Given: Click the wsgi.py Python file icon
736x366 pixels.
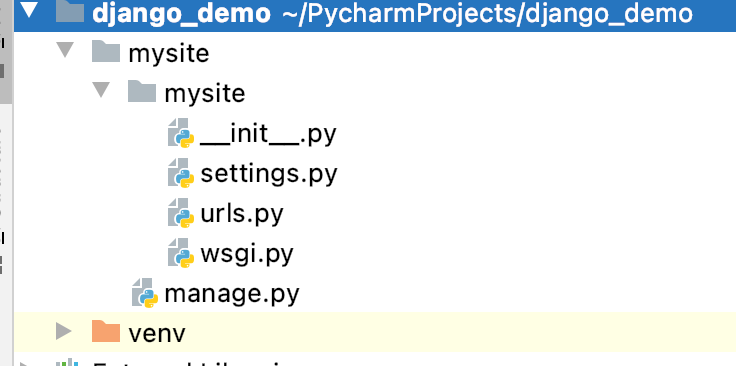Looking at the screenshot, I should point(181,253).
